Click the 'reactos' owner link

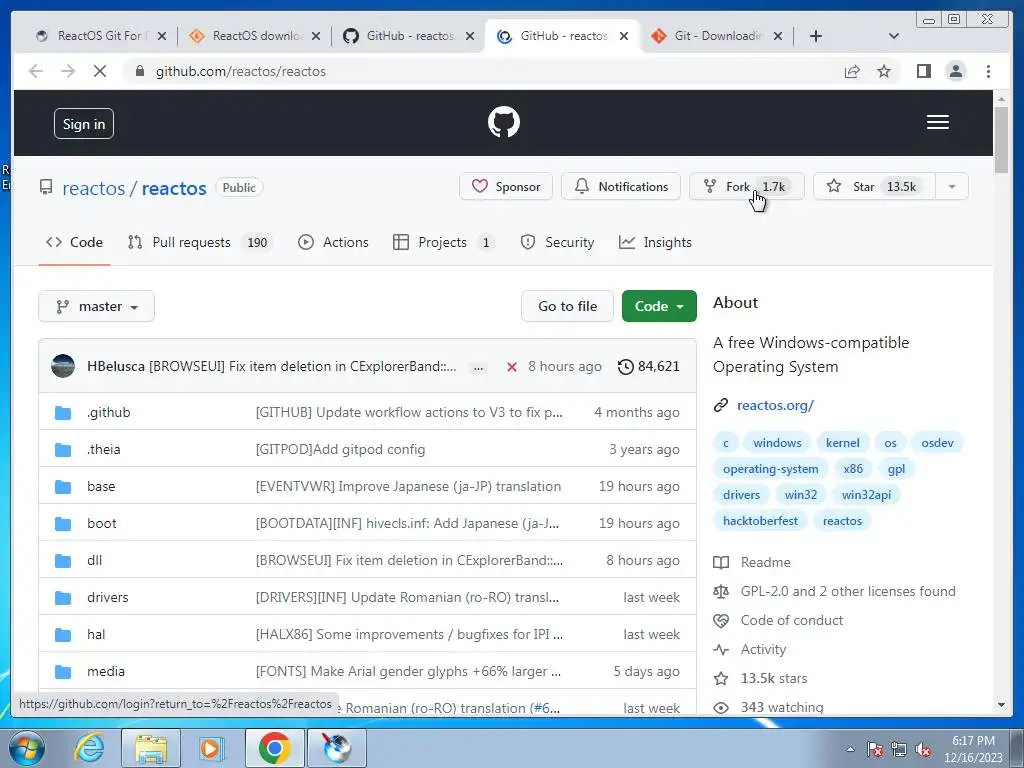click(93, 188)
